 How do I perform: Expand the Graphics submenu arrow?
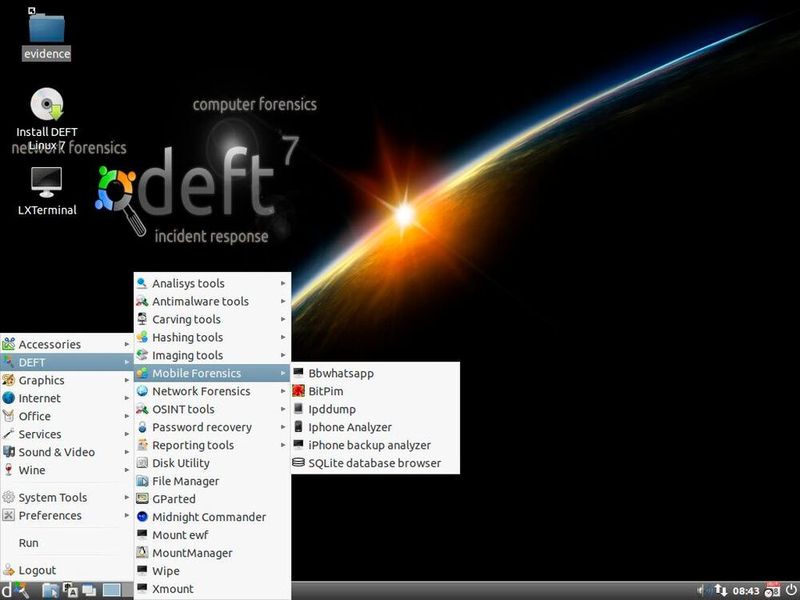[127, 380]
